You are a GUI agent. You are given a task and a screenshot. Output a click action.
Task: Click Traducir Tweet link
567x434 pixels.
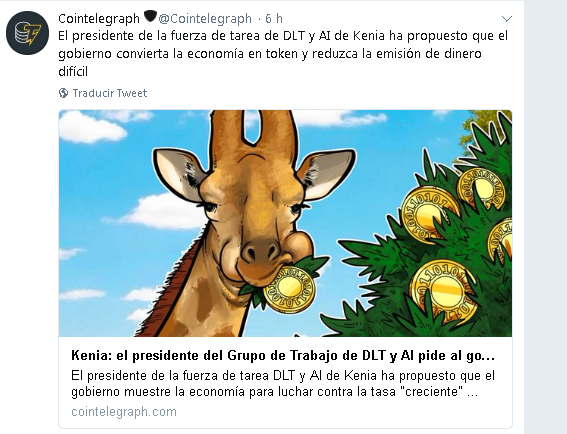110,93
